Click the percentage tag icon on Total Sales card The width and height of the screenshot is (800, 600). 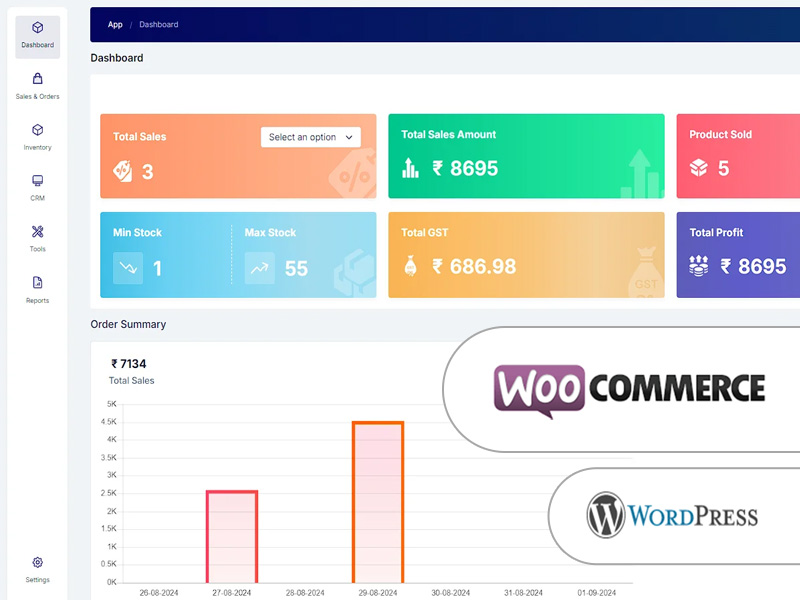pos(125,170)
